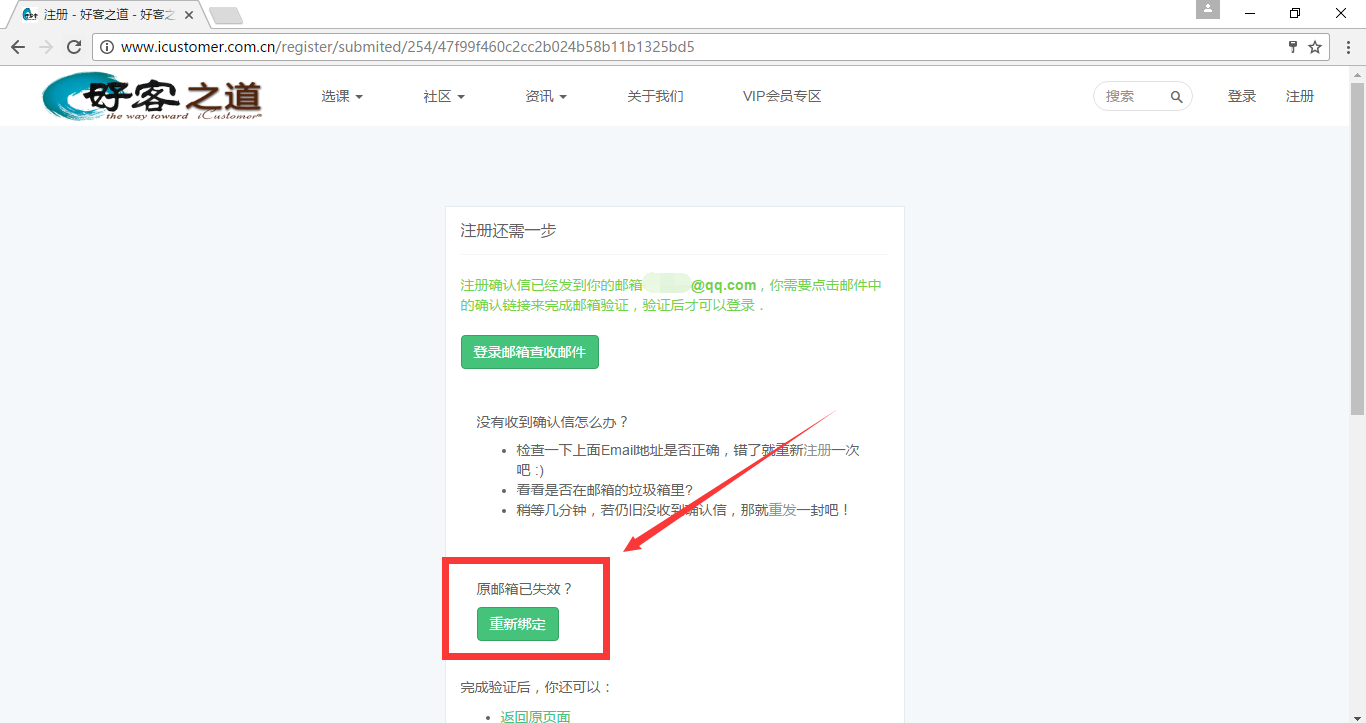The height and width of the screenshot is (723, 1366).
Task: Open the 关于我们 page
Action: [655, 97]
